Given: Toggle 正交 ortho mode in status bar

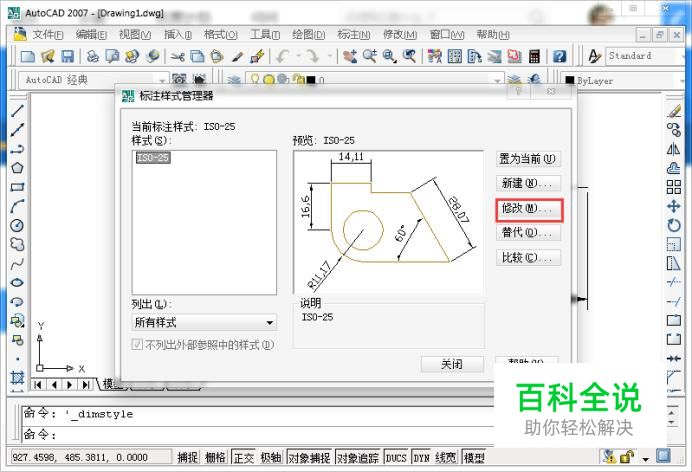Looking at the screenshot, I should point(243,457).
